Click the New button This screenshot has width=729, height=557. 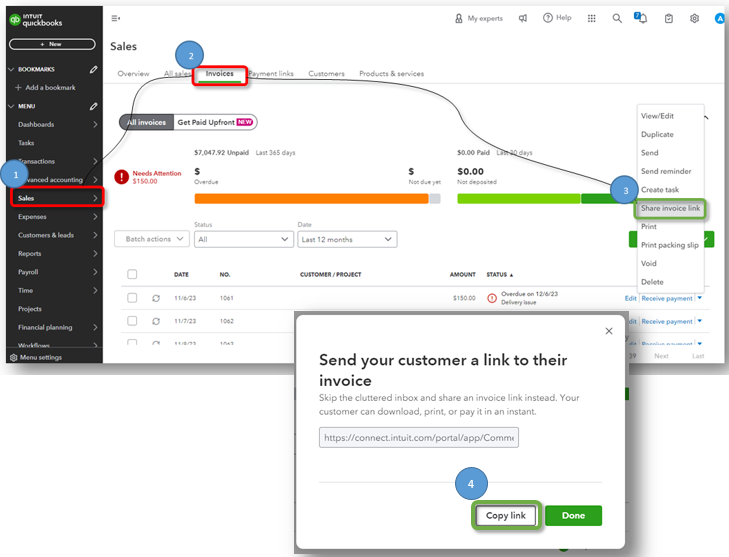[52, 44]
